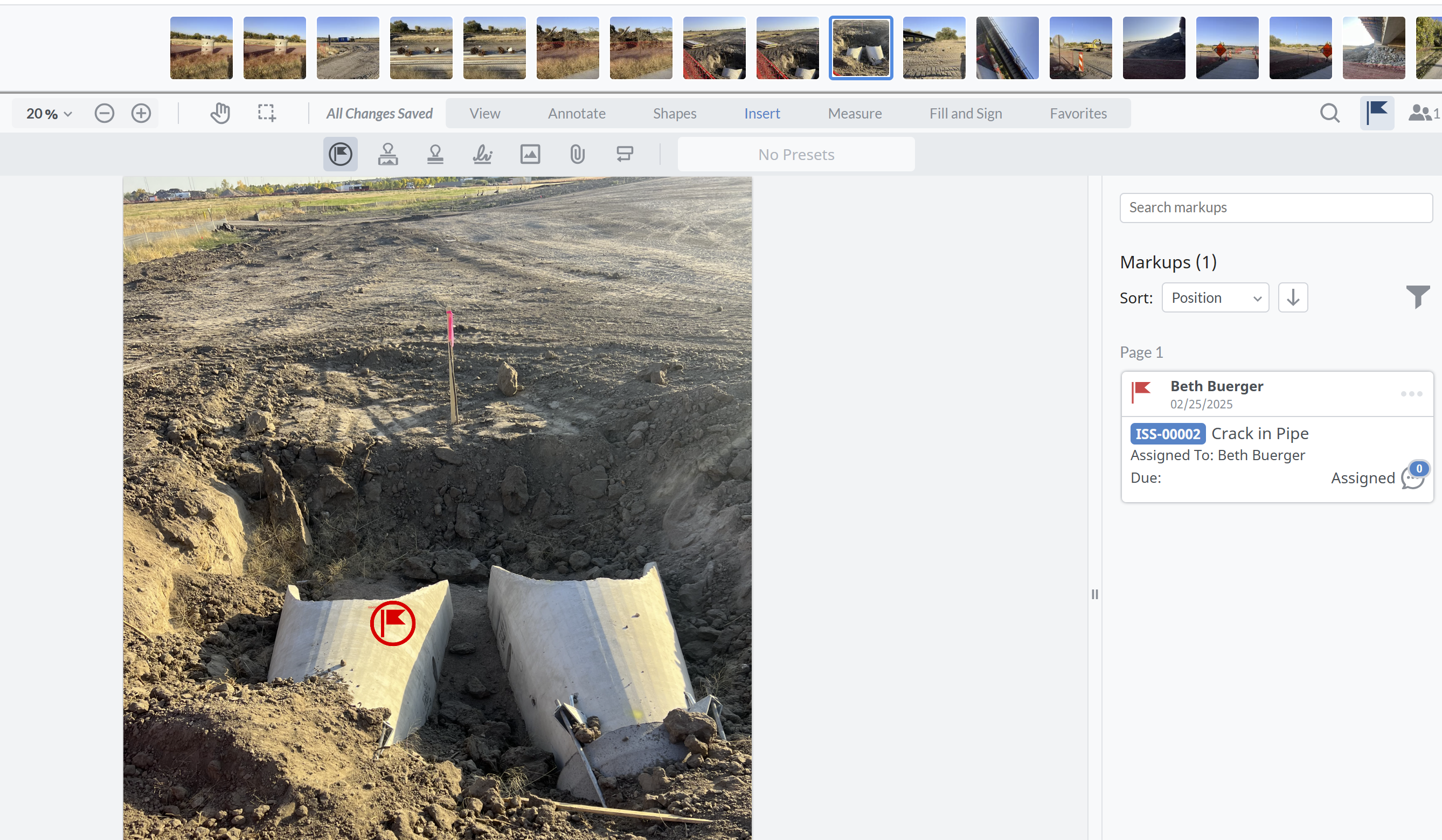Viewport: 1442px width, 840px height.
Task: Open the first thumbnail with concrete post
Action: coord(202,47)
